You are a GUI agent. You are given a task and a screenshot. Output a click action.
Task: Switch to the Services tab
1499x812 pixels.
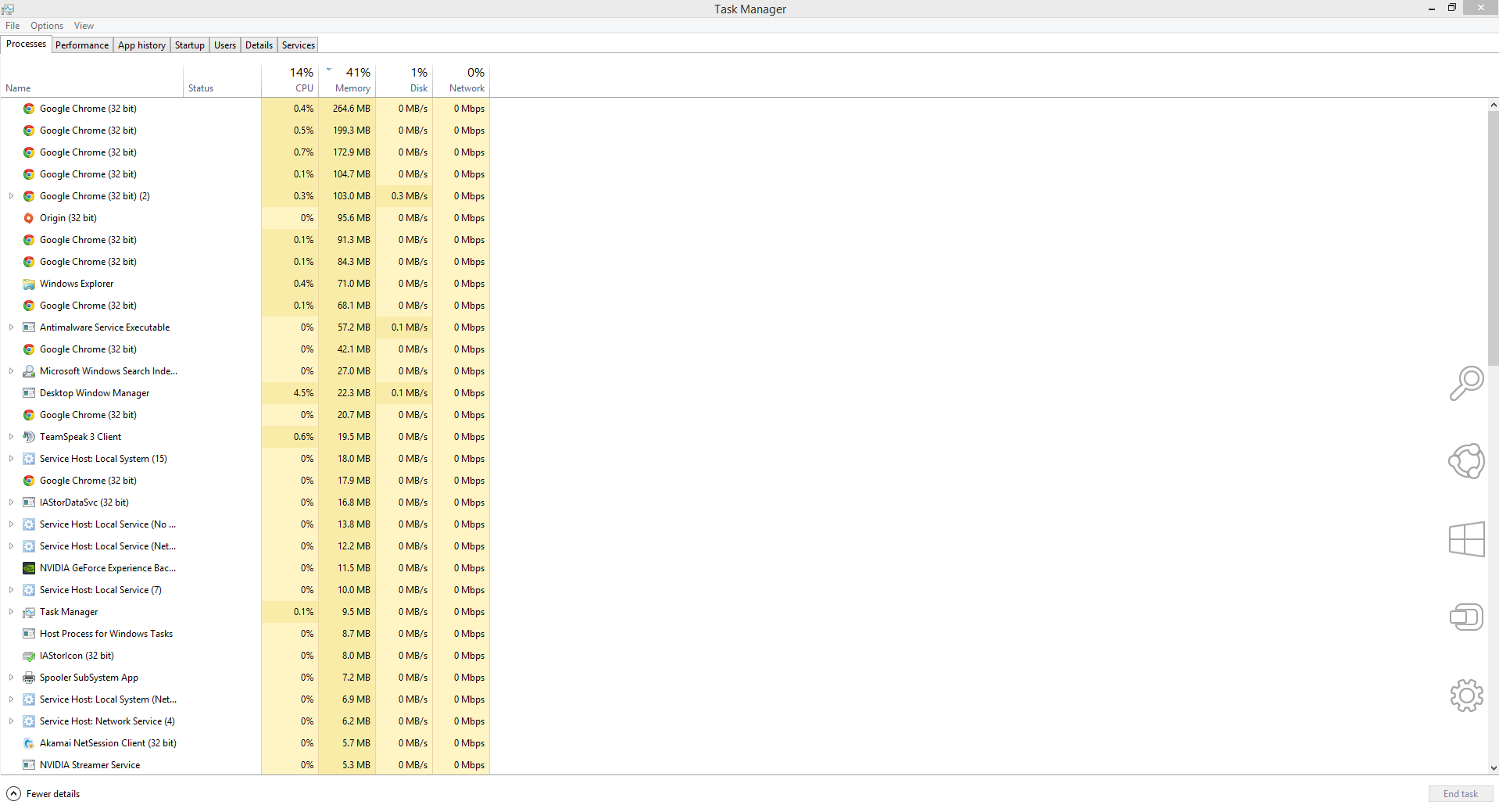[x=299, y=45]
